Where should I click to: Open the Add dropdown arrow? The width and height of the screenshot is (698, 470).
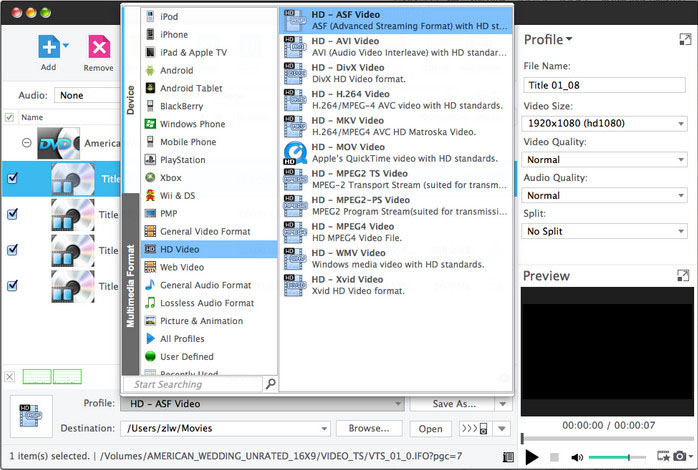click(66, 45)
